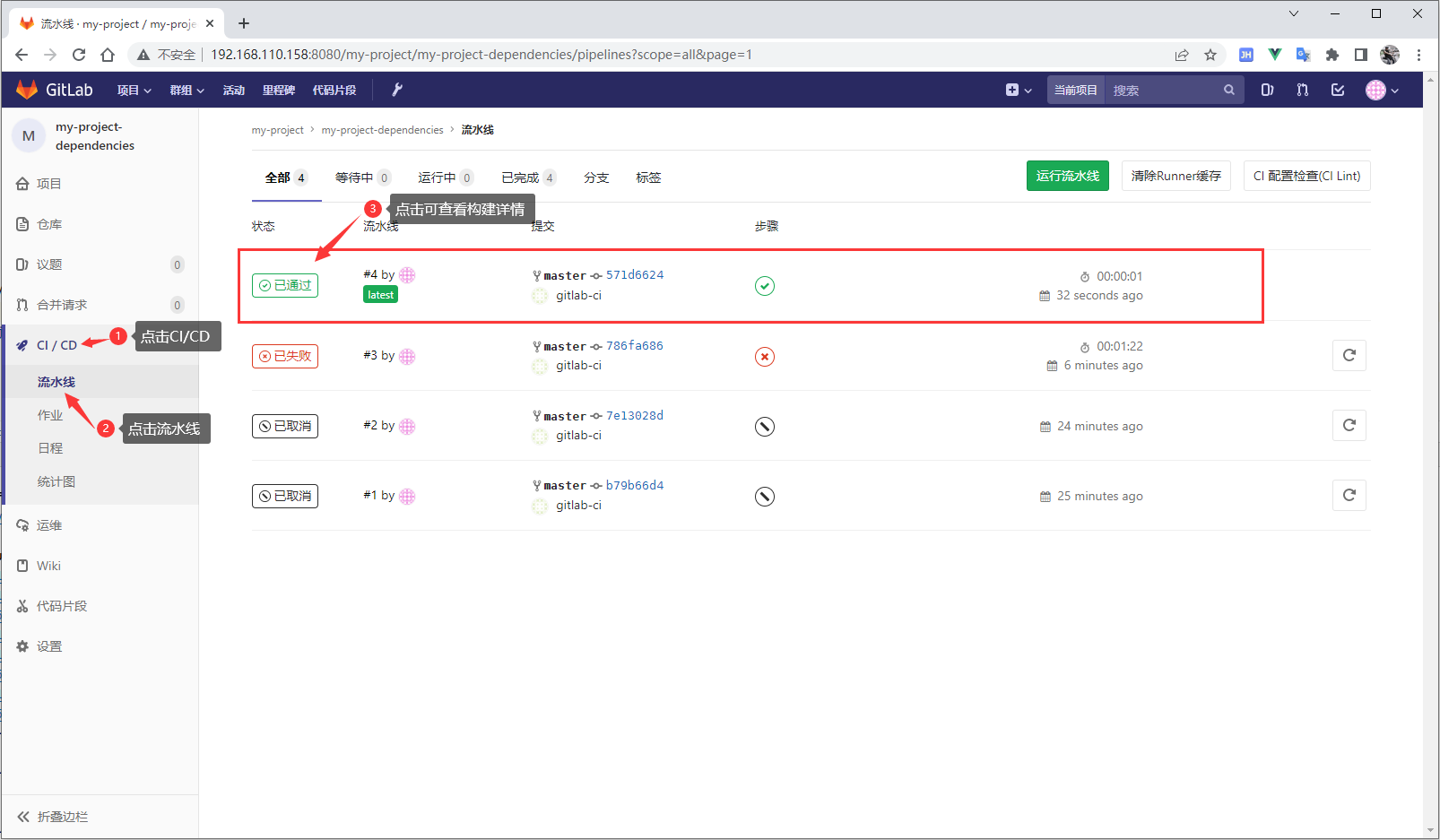
Task: Click the CI 配置检查(CI Lint) button
Action: point(1306,176)
